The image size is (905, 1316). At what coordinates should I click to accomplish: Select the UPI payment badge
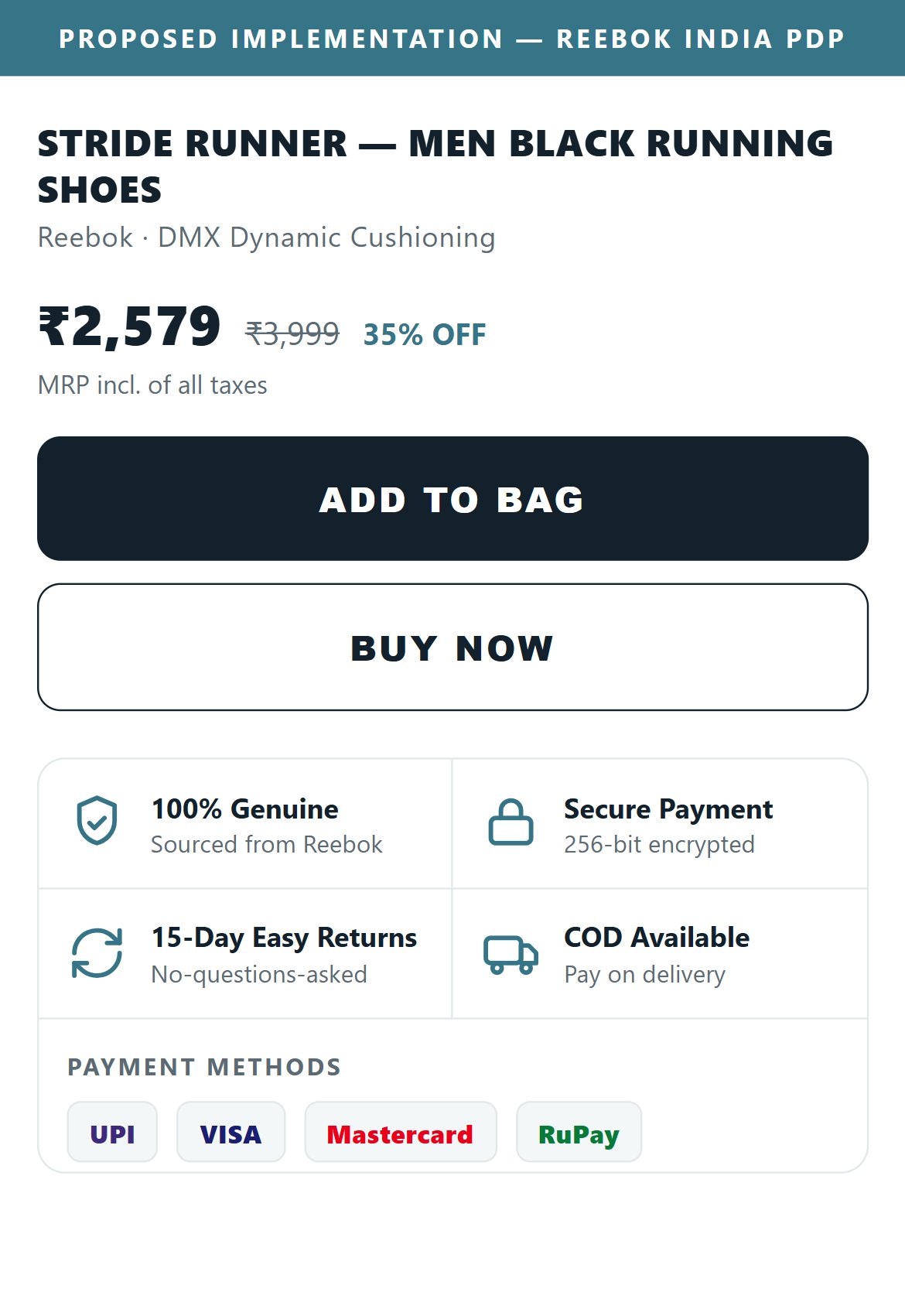tap(112, 1133)
